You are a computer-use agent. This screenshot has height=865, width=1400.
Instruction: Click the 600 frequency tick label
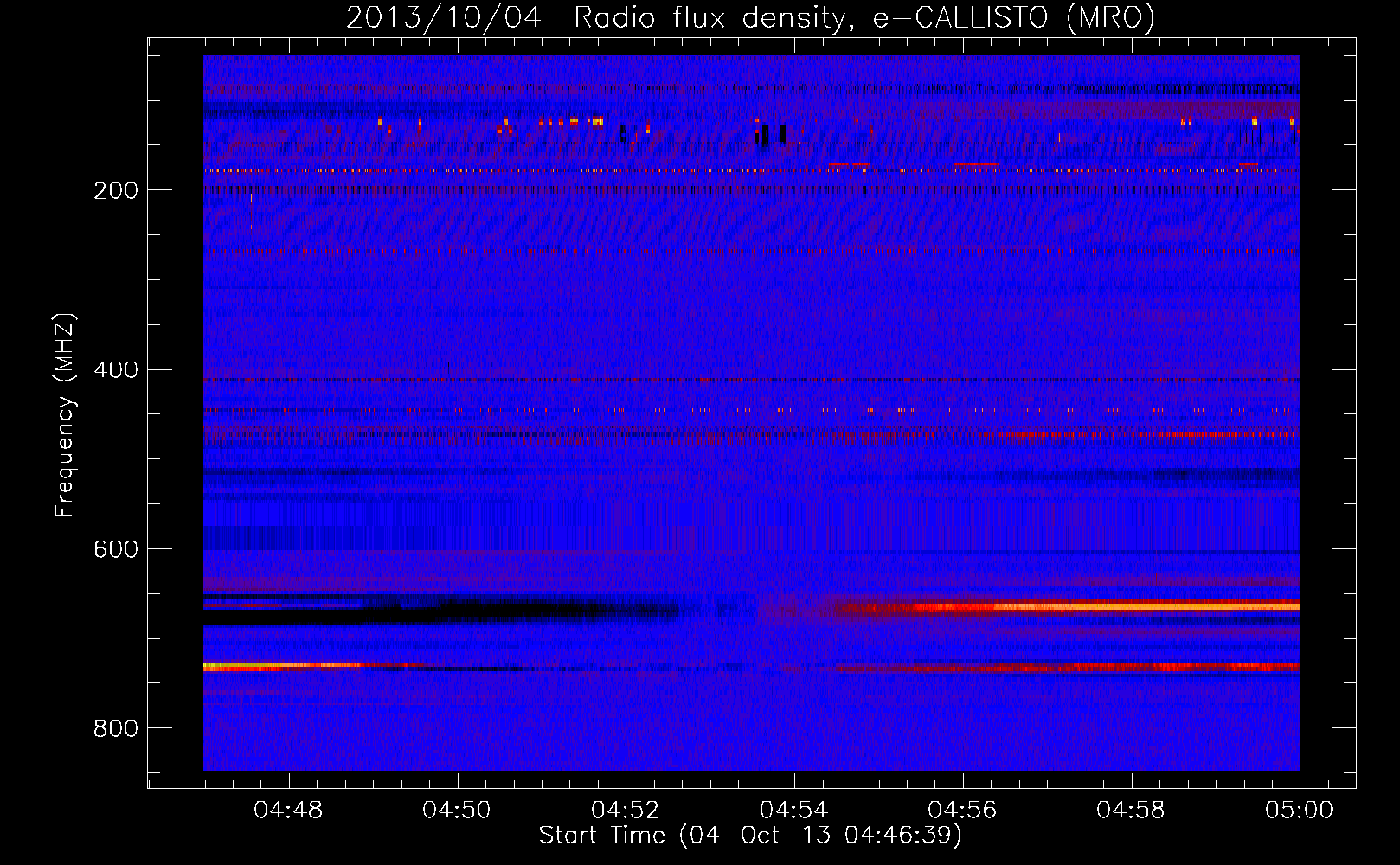pyautogui.click(x=116, y=549)
